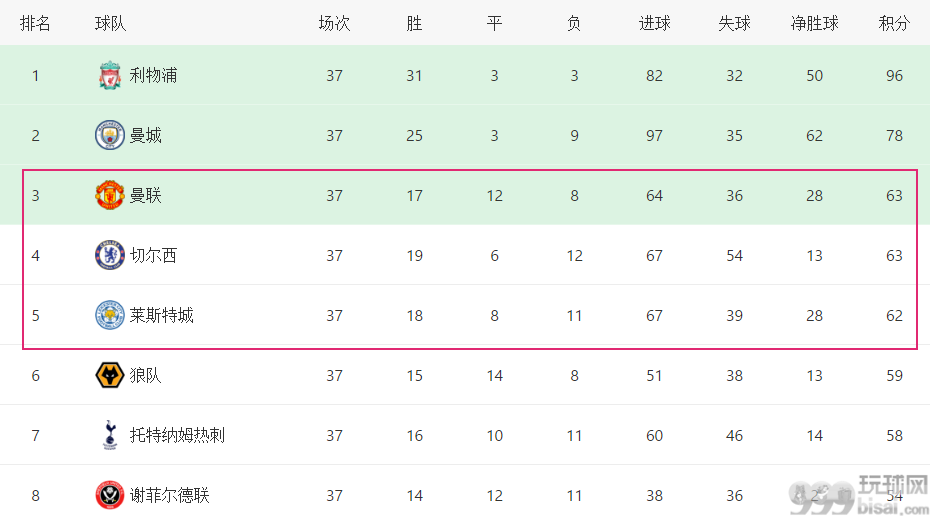
Task: Click the 进球 column header
Action: click(654, 23)
